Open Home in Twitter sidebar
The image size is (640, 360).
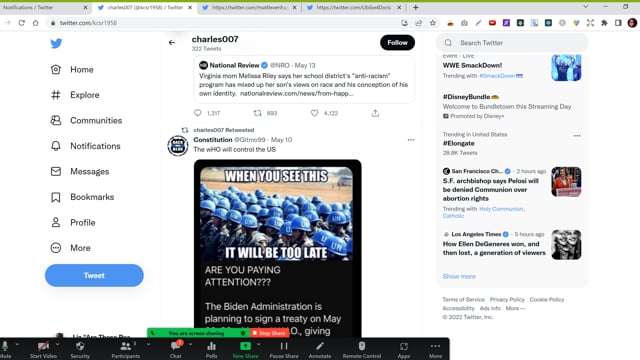tap(72, 69)
